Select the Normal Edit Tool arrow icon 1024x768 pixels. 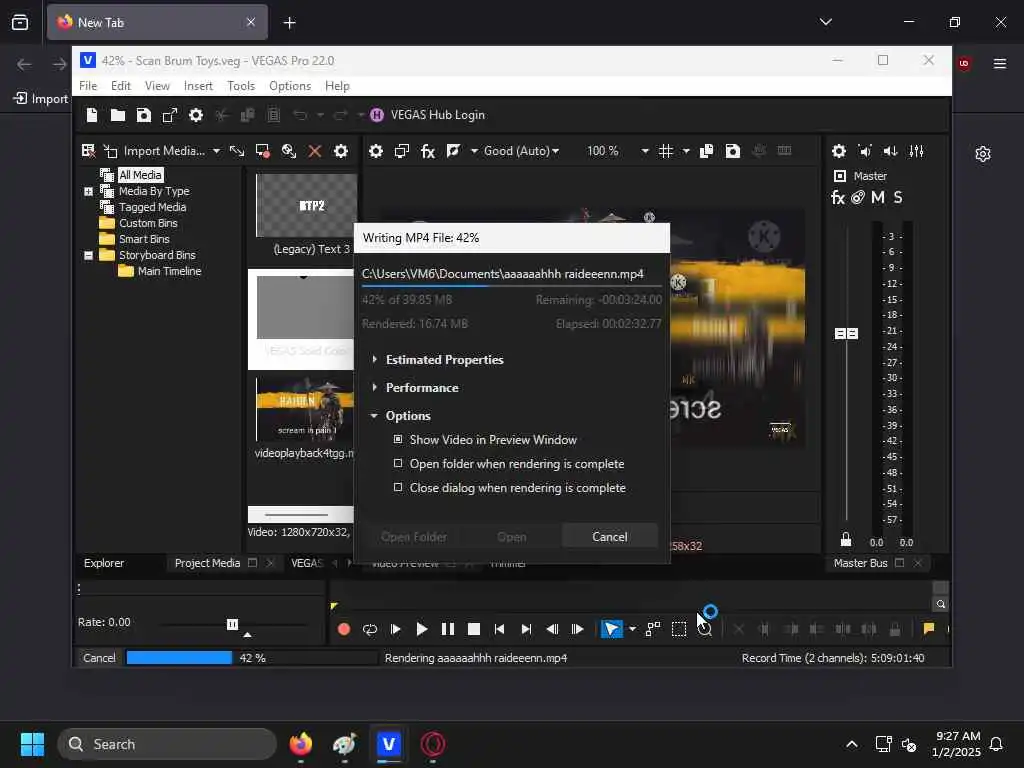(612, 629)
